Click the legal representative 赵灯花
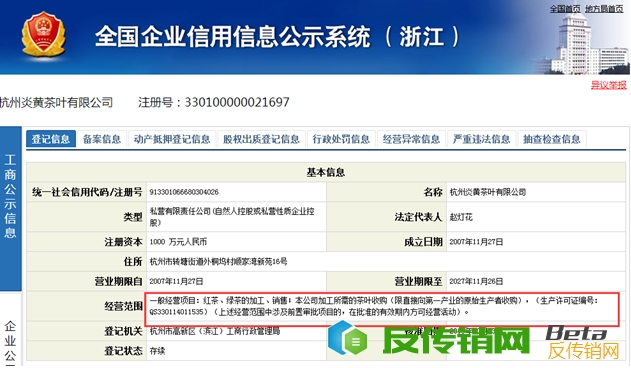Viewport: 631px width, 368px height. [x=461, y=217]
